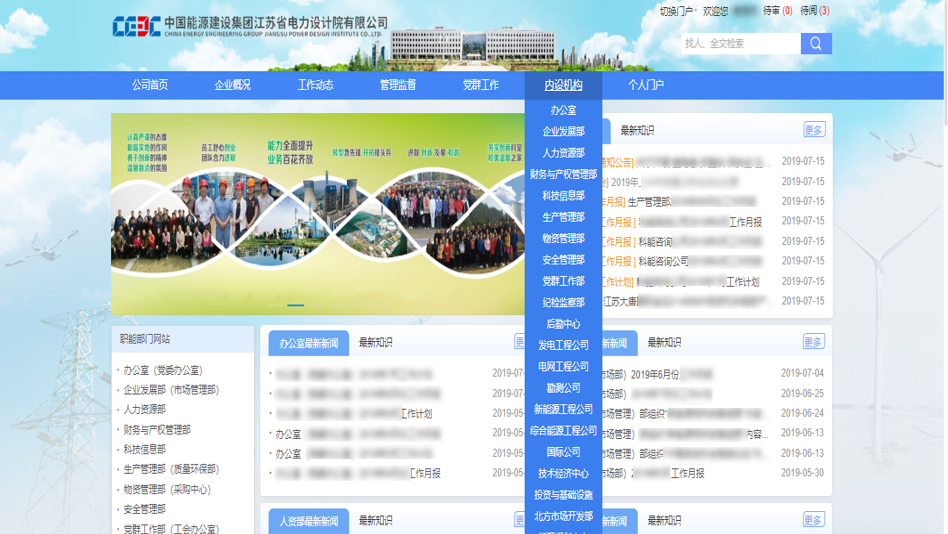Select 科技信息部 from the dropdown menu
Image resolution: width=948 pixels, height=534 pixels.
563,195
